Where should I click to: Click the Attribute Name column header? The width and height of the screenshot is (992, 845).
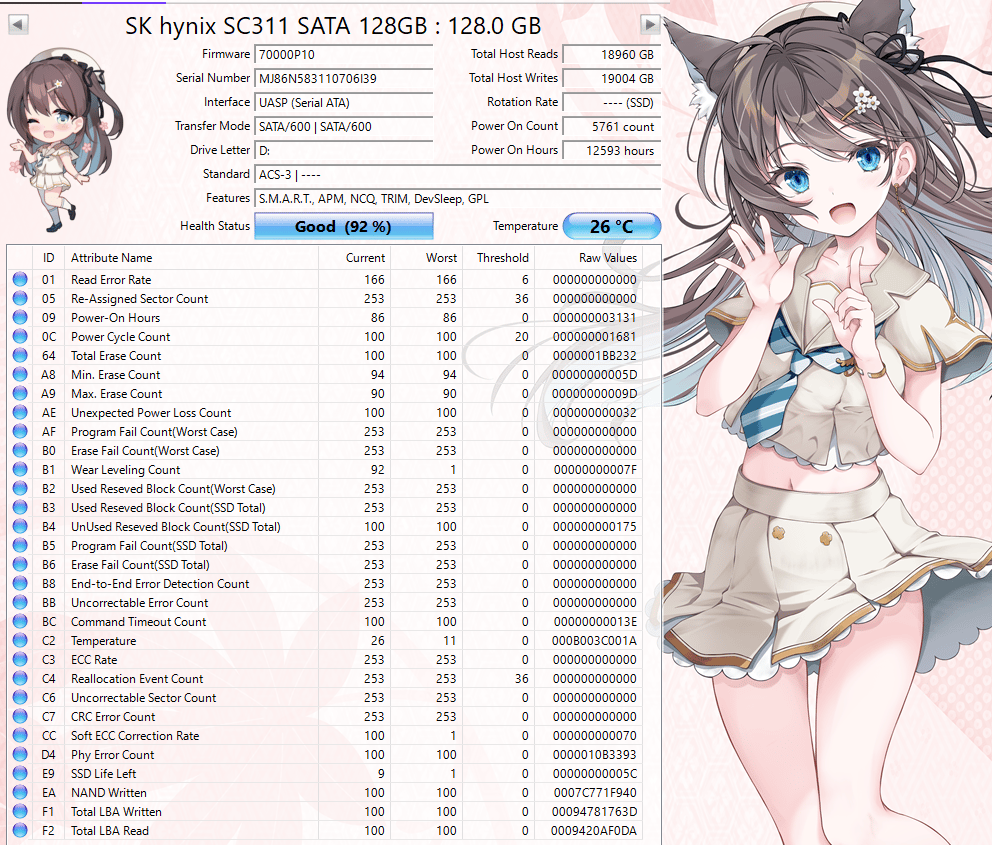click(191, 257)
